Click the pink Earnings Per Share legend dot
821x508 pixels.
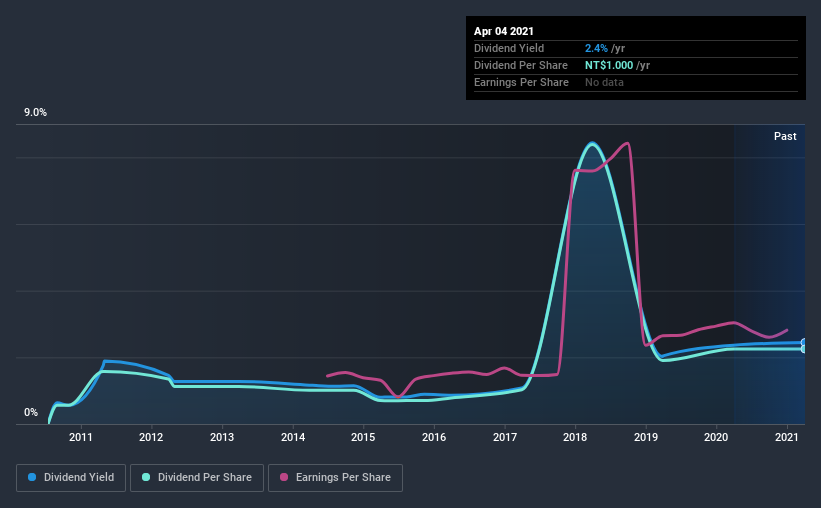tap(284, 477)
